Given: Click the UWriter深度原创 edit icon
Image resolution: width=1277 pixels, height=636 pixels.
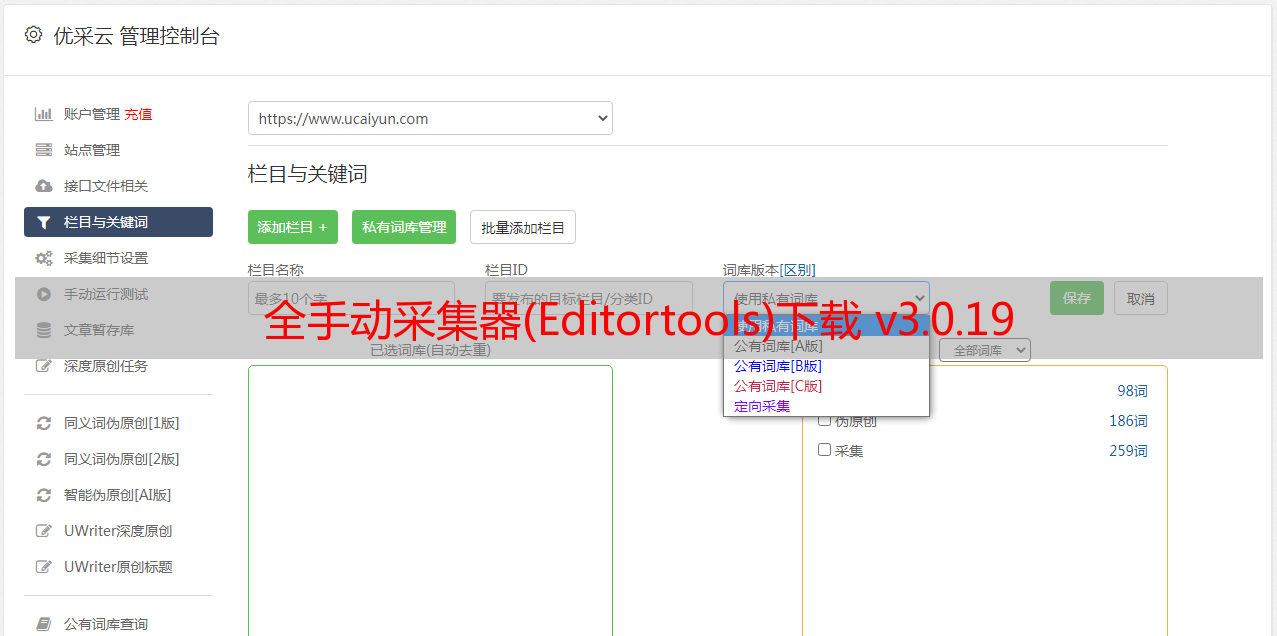Looking at the screenshot, I should tap(44, 531).
